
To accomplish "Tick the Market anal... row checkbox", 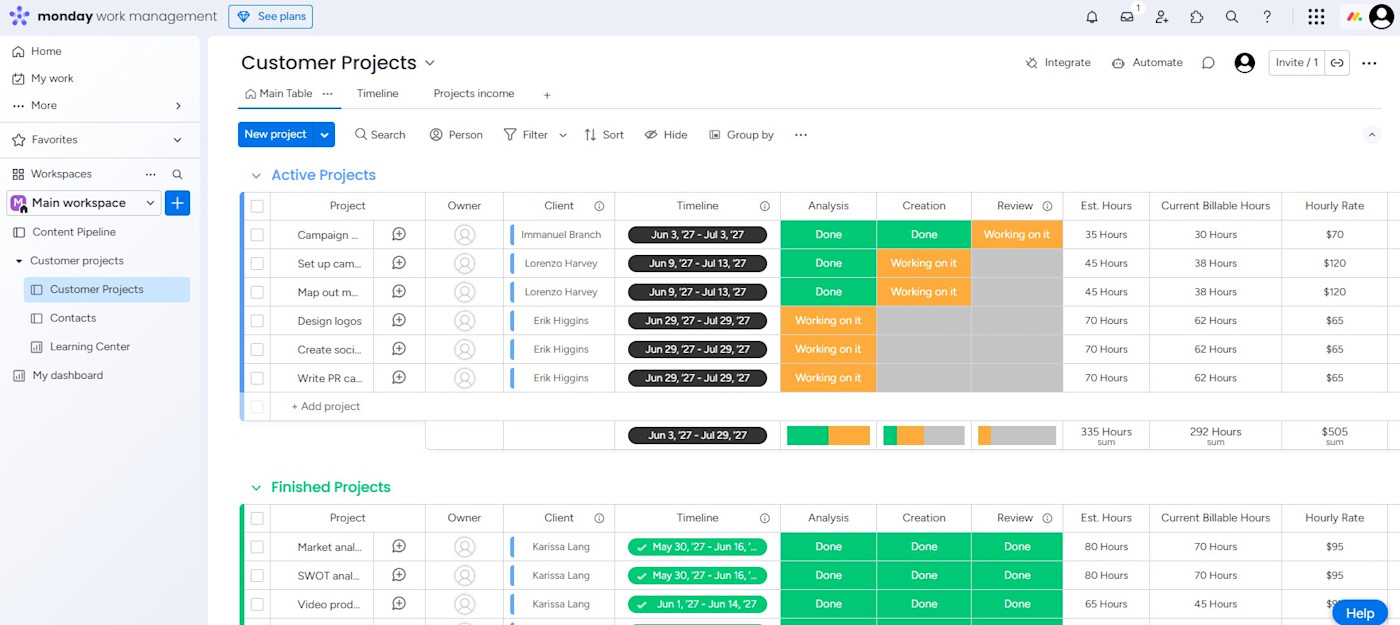I will click(x=257, y=547).
